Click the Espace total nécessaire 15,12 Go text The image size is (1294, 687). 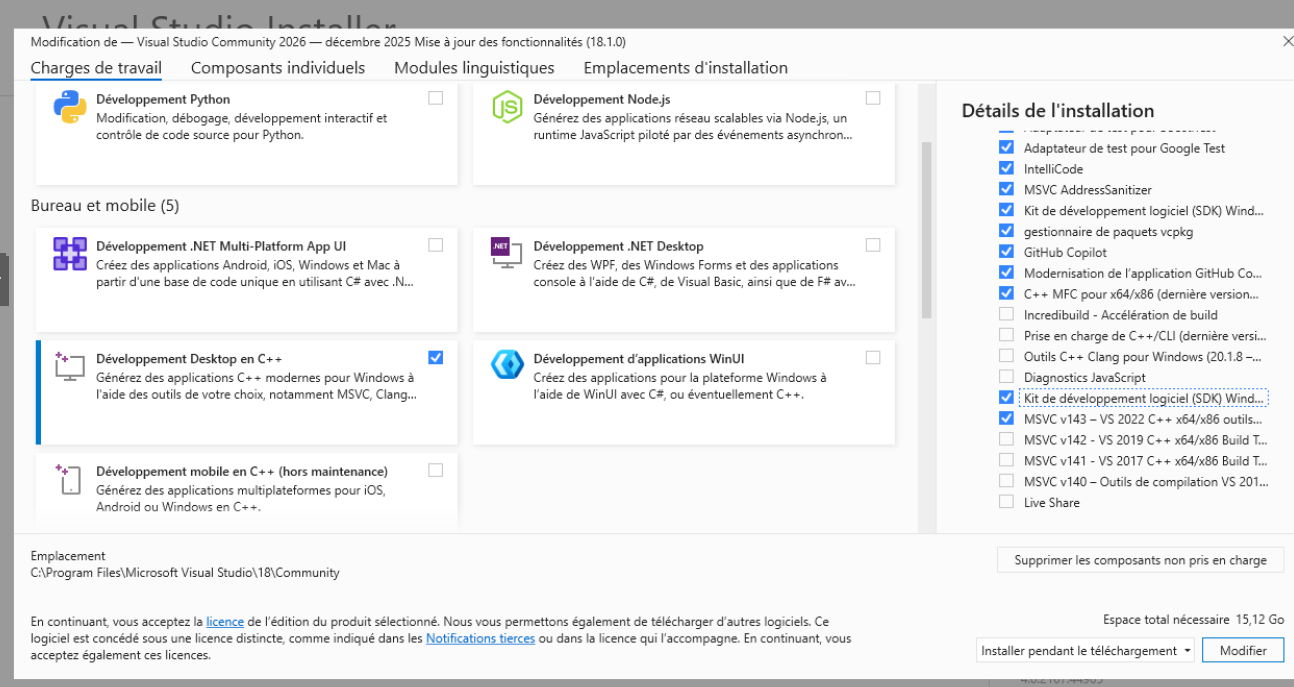click(x=1194, y=619)
